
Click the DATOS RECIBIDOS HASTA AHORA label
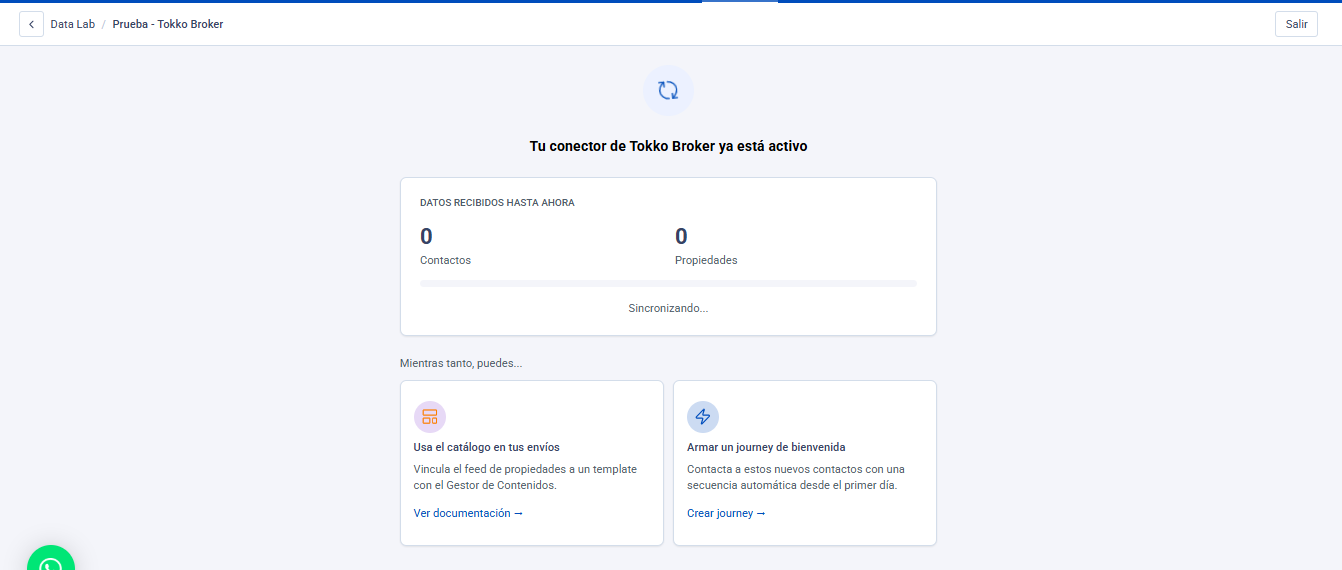point(497,203)
